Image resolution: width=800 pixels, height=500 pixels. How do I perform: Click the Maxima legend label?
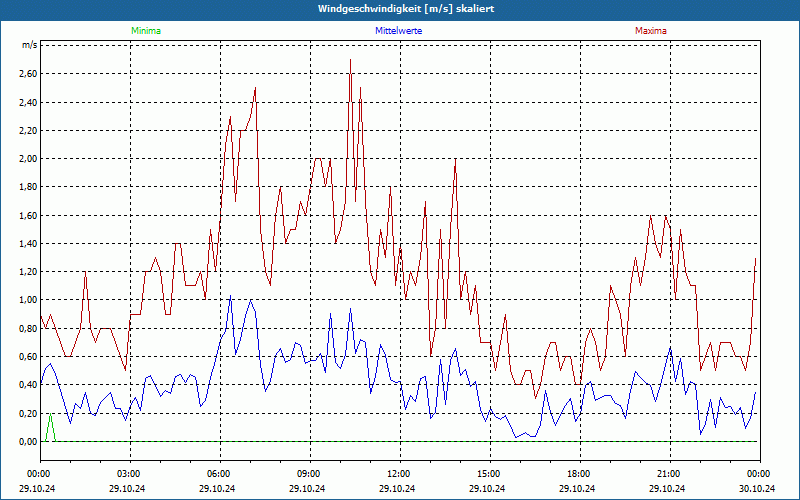[x=651, y=31]
